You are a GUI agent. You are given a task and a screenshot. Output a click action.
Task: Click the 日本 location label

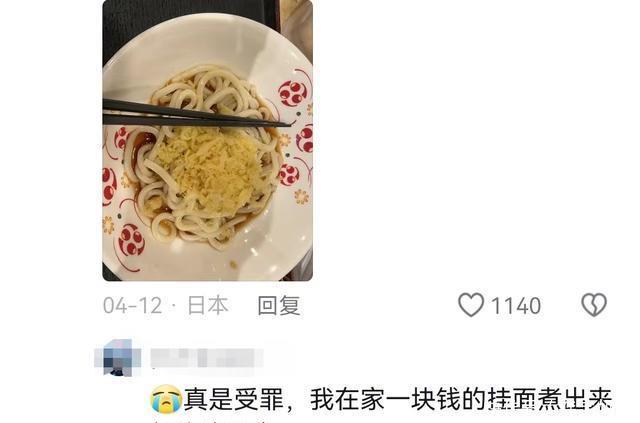[208, 305]
